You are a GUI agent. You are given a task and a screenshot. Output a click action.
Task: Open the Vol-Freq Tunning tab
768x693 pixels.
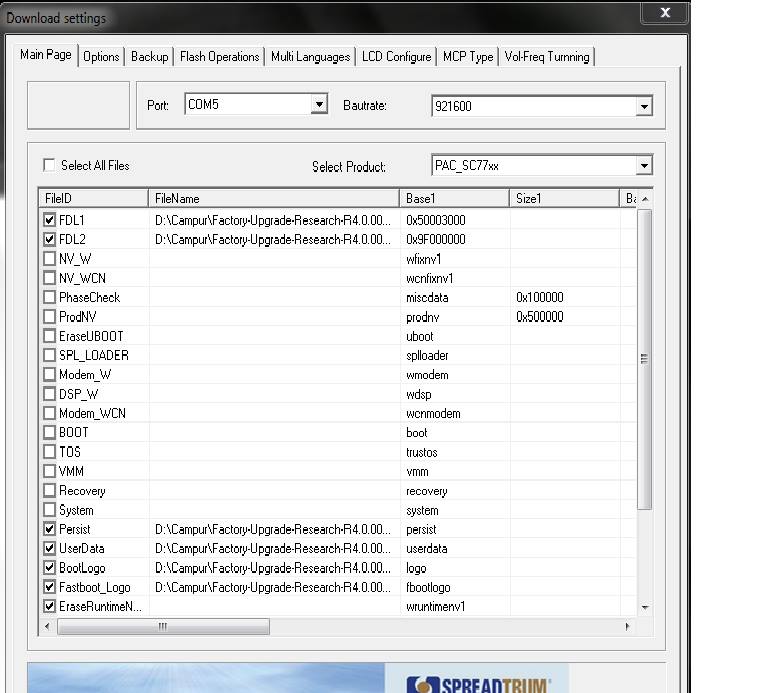(547, 57)
